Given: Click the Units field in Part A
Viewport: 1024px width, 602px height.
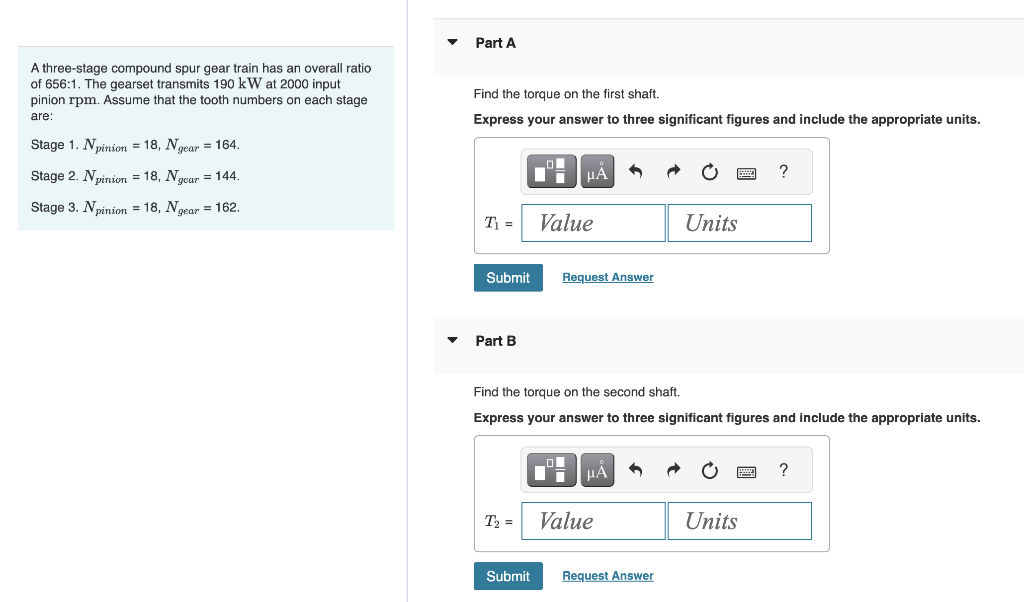Looking at the screenshot, I should click(739, 222).
